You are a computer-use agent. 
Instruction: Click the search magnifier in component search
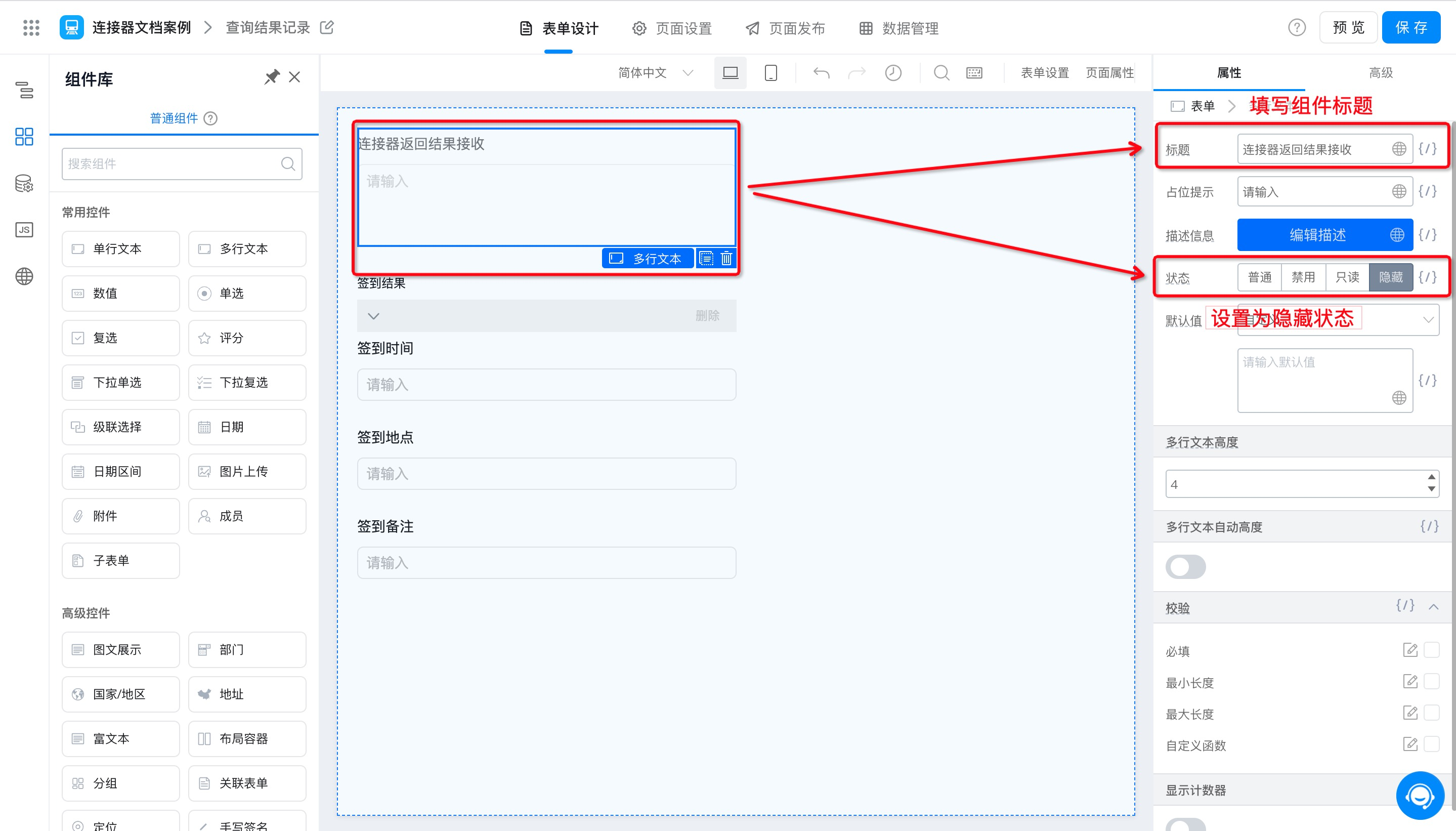tap(288, 164)
